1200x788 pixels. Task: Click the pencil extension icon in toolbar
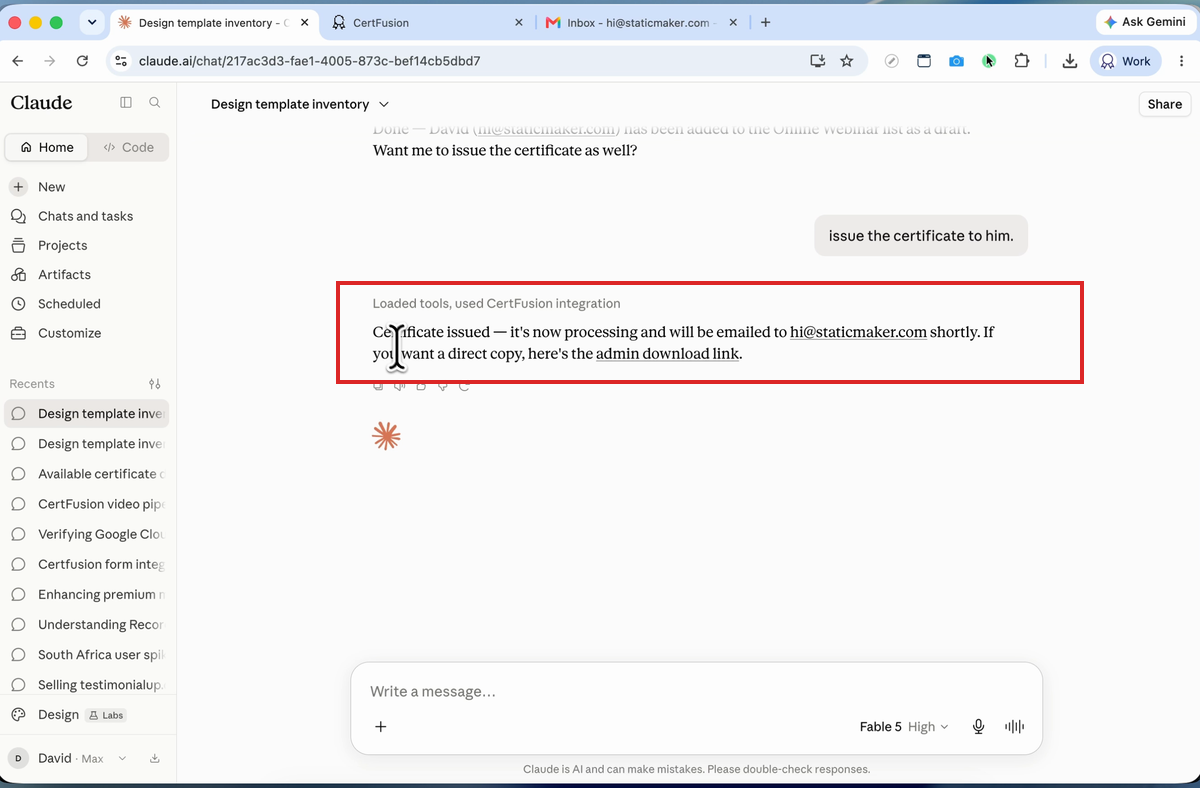coord(892,61)
